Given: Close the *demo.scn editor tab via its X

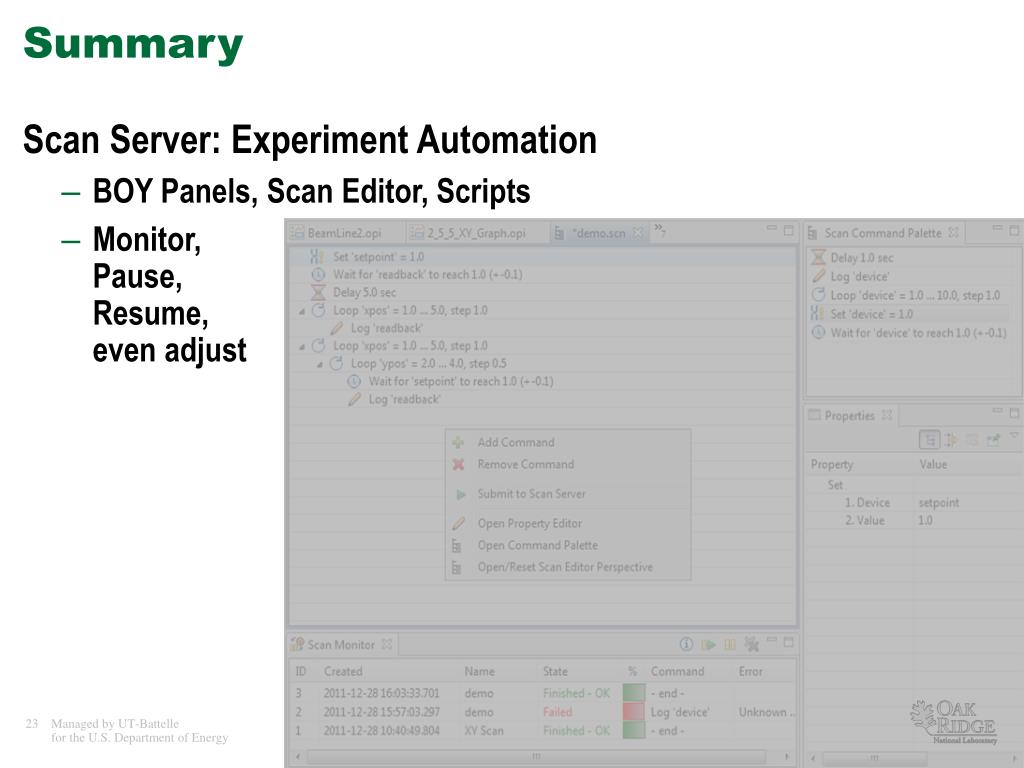Looking at the screenshot, I should [x=639, y=232].
